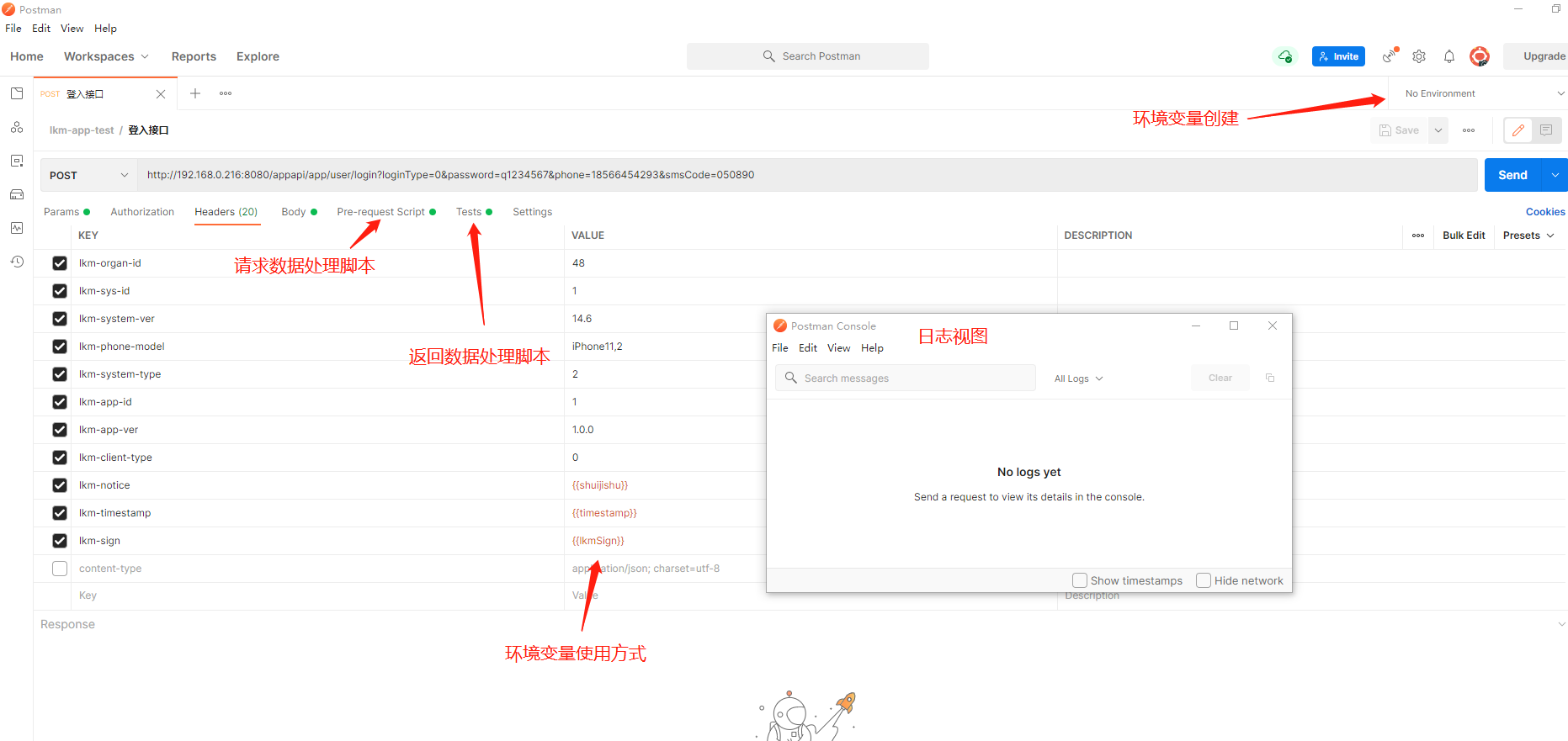1568x741 pixels.
Task: Open APIs sidebar icon
Action: tap(17, 127)
